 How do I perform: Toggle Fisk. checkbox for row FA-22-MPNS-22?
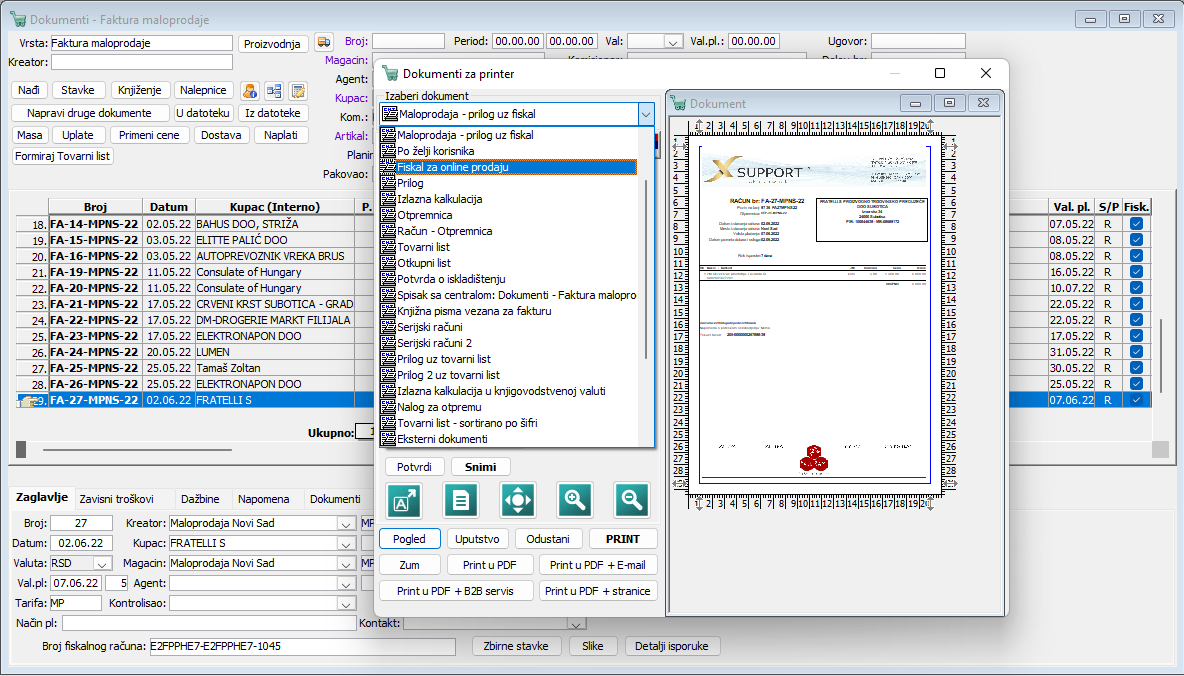pos(1136,320)
